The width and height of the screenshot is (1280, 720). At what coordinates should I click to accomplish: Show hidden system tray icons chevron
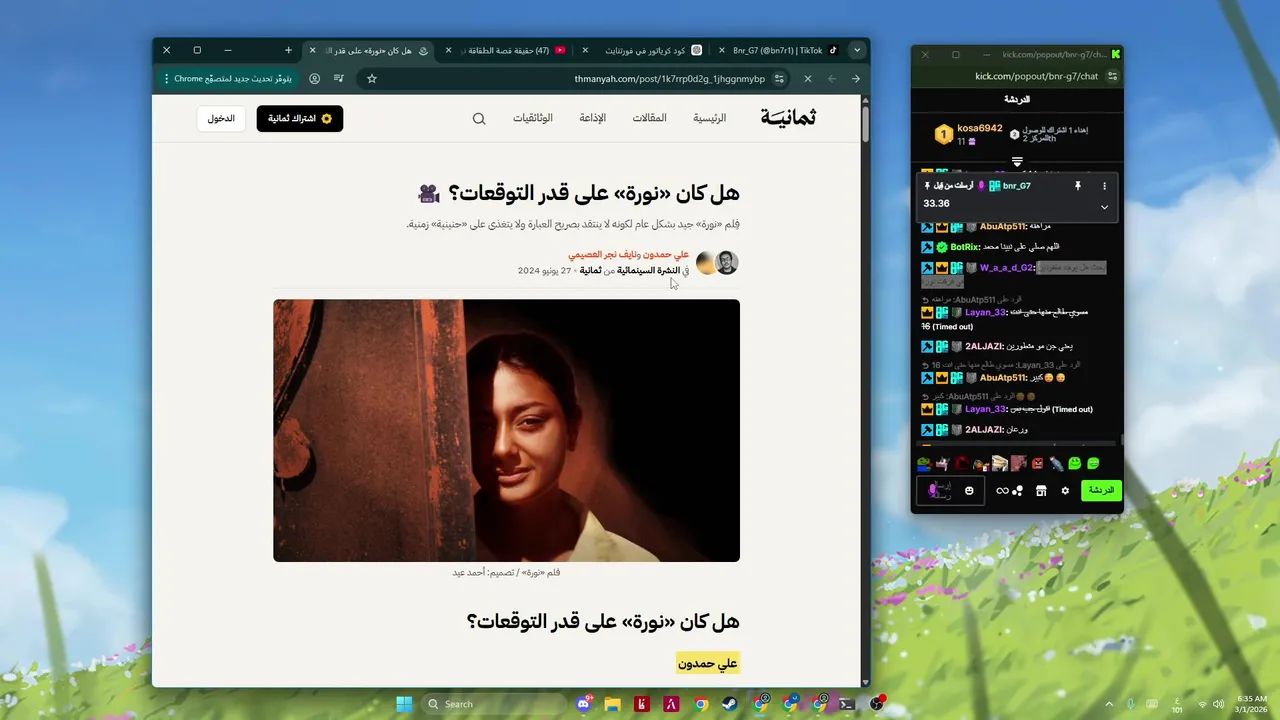tap(1107, 704)
